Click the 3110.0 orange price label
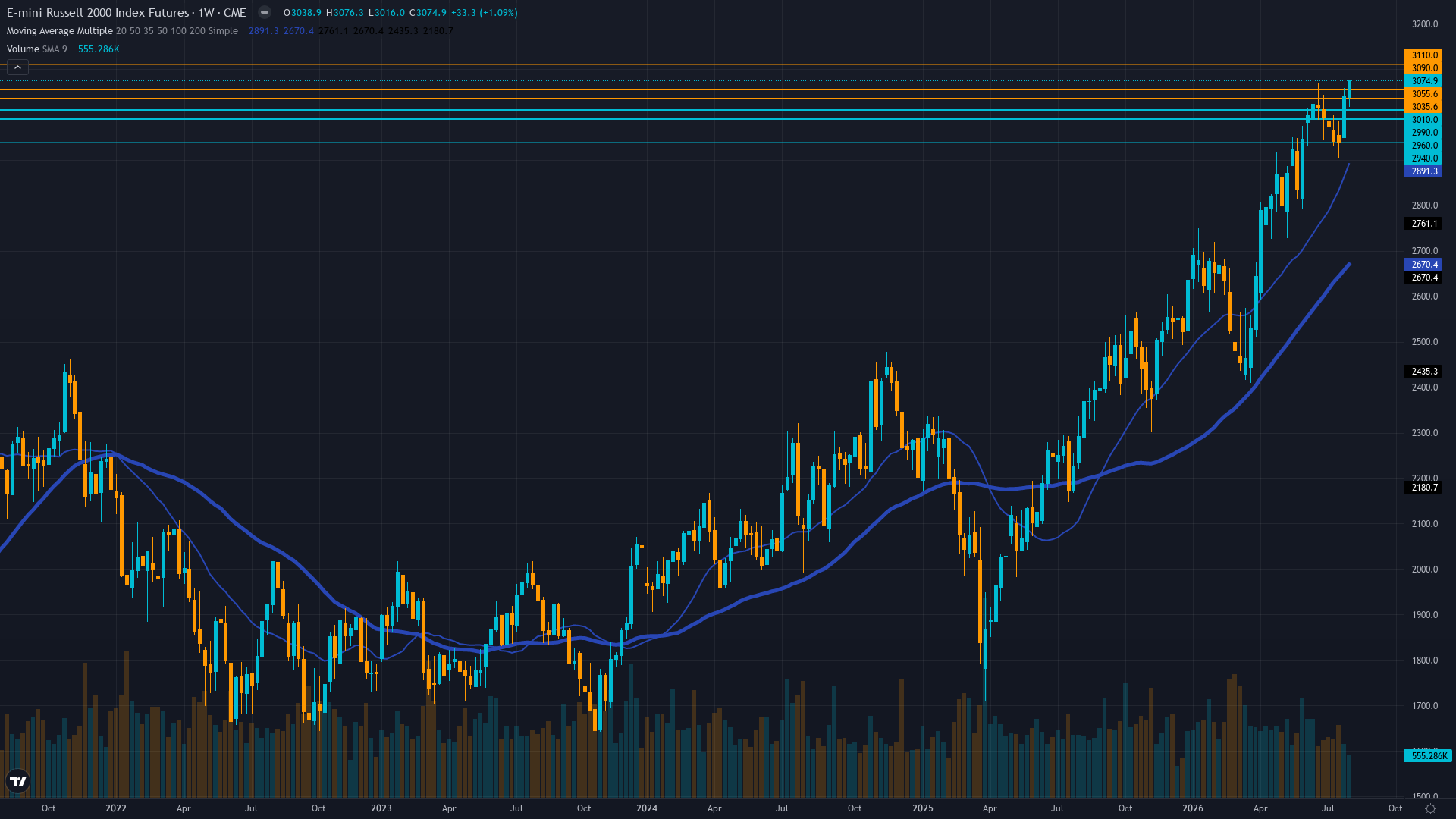The width and height of the screenshot is (1456, 819). coord(1423,55)
